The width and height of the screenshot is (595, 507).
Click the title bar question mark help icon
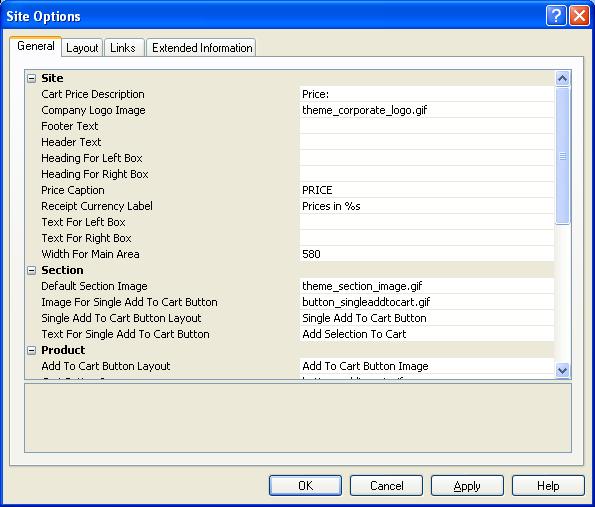coord(556,16)
